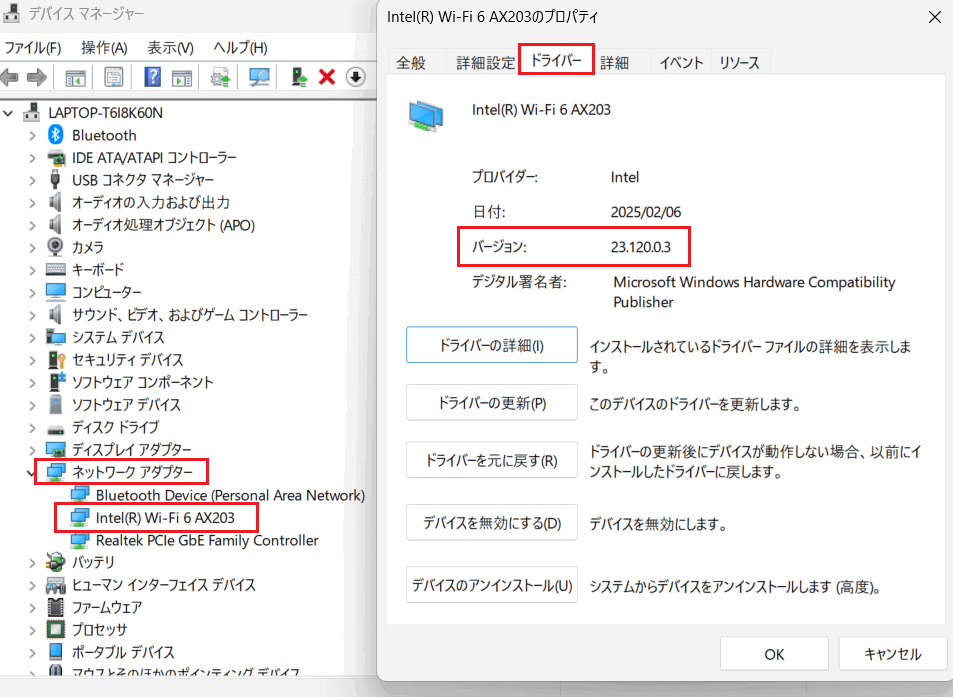Screen dimensions: 953x697
Task: Switch to the 全般 tab
Action: (411, 63)
